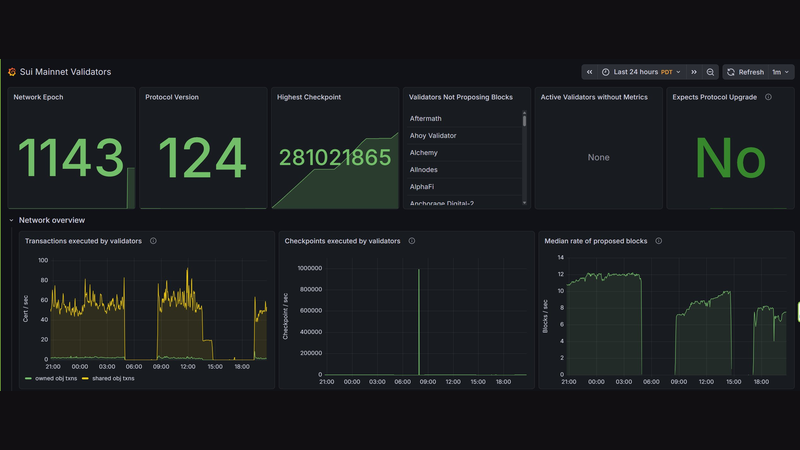Shift time range backward with double-left arrows
800x450 pixels.
click(x=589, y=72)
